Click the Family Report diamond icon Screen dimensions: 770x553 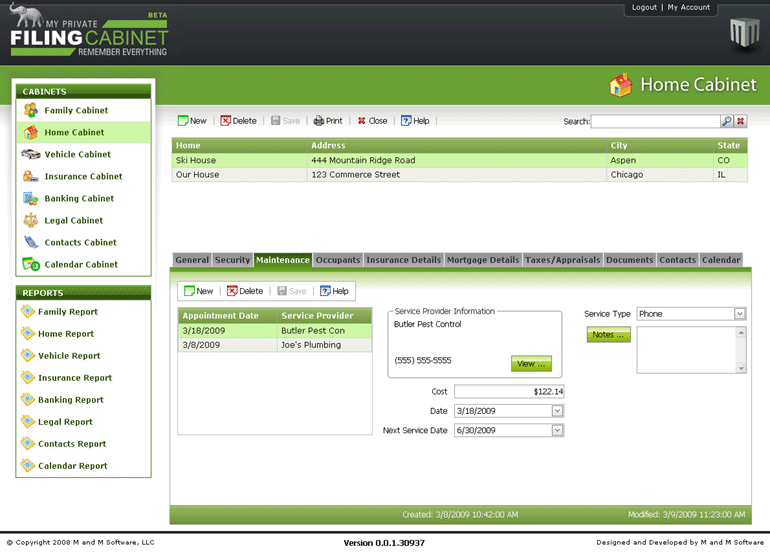(x=28, y=311)
